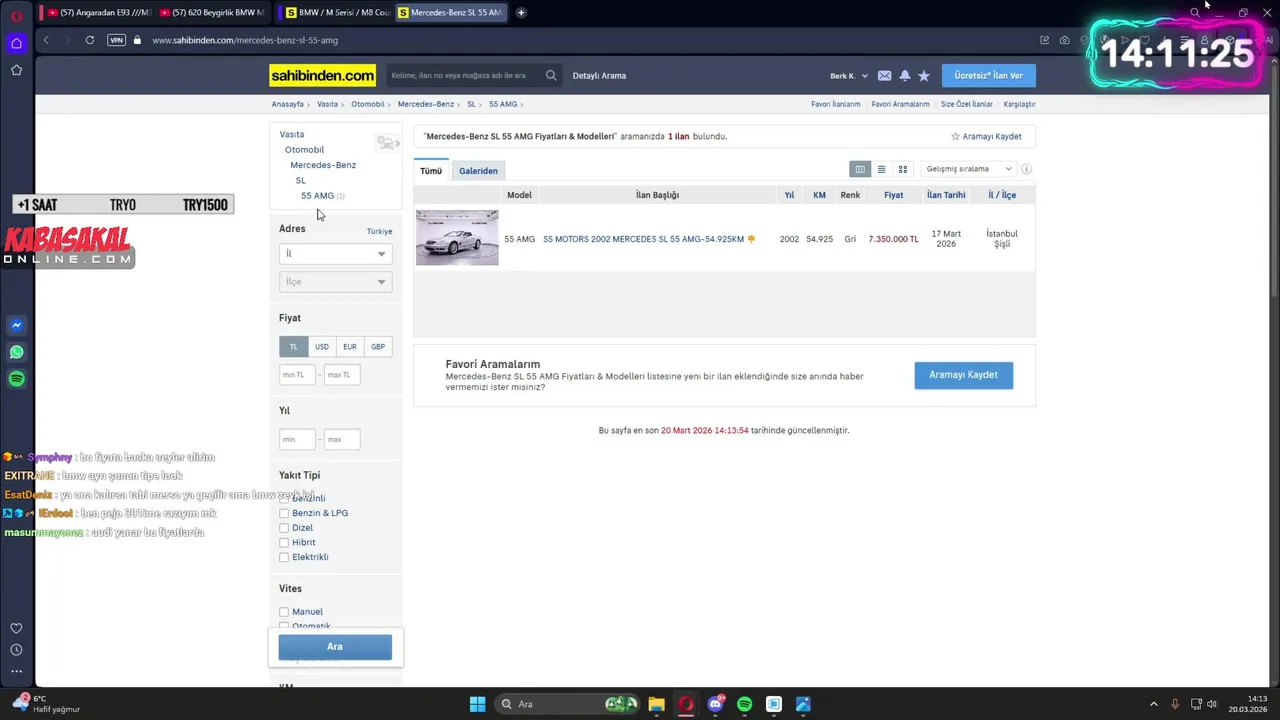This screenshot has width=1280, height=720.
Task: Click sahibinden.com logo
Action: pos(322,76)
